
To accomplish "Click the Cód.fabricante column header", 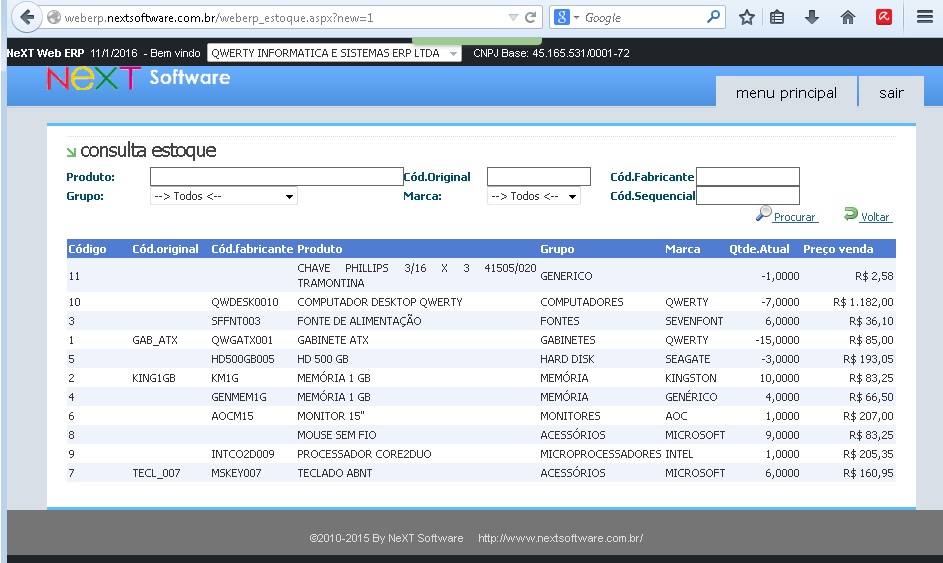I will coord(252,249).
